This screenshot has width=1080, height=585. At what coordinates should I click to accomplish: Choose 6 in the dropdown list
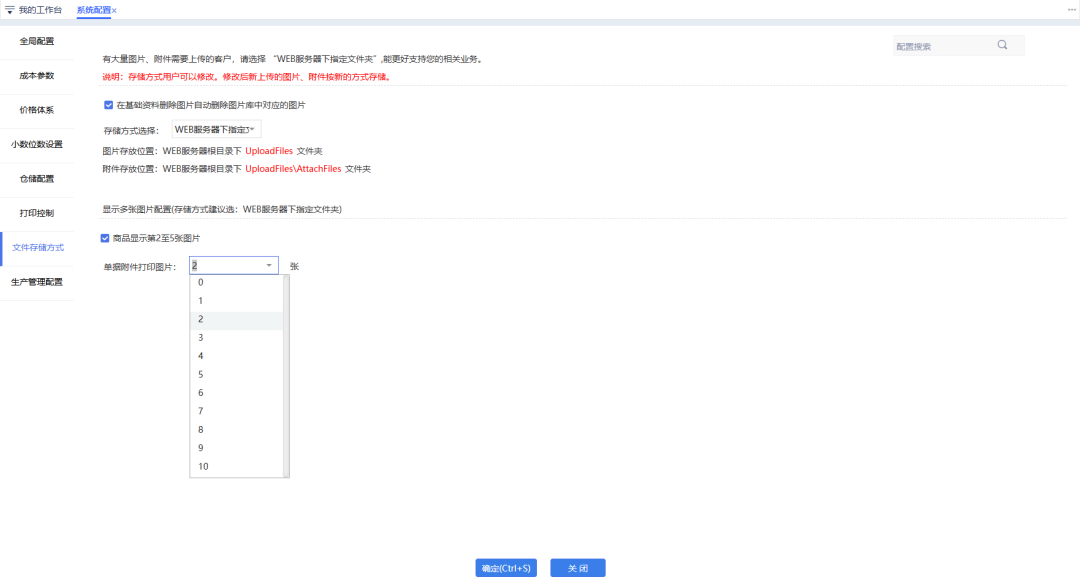[236, 393]
